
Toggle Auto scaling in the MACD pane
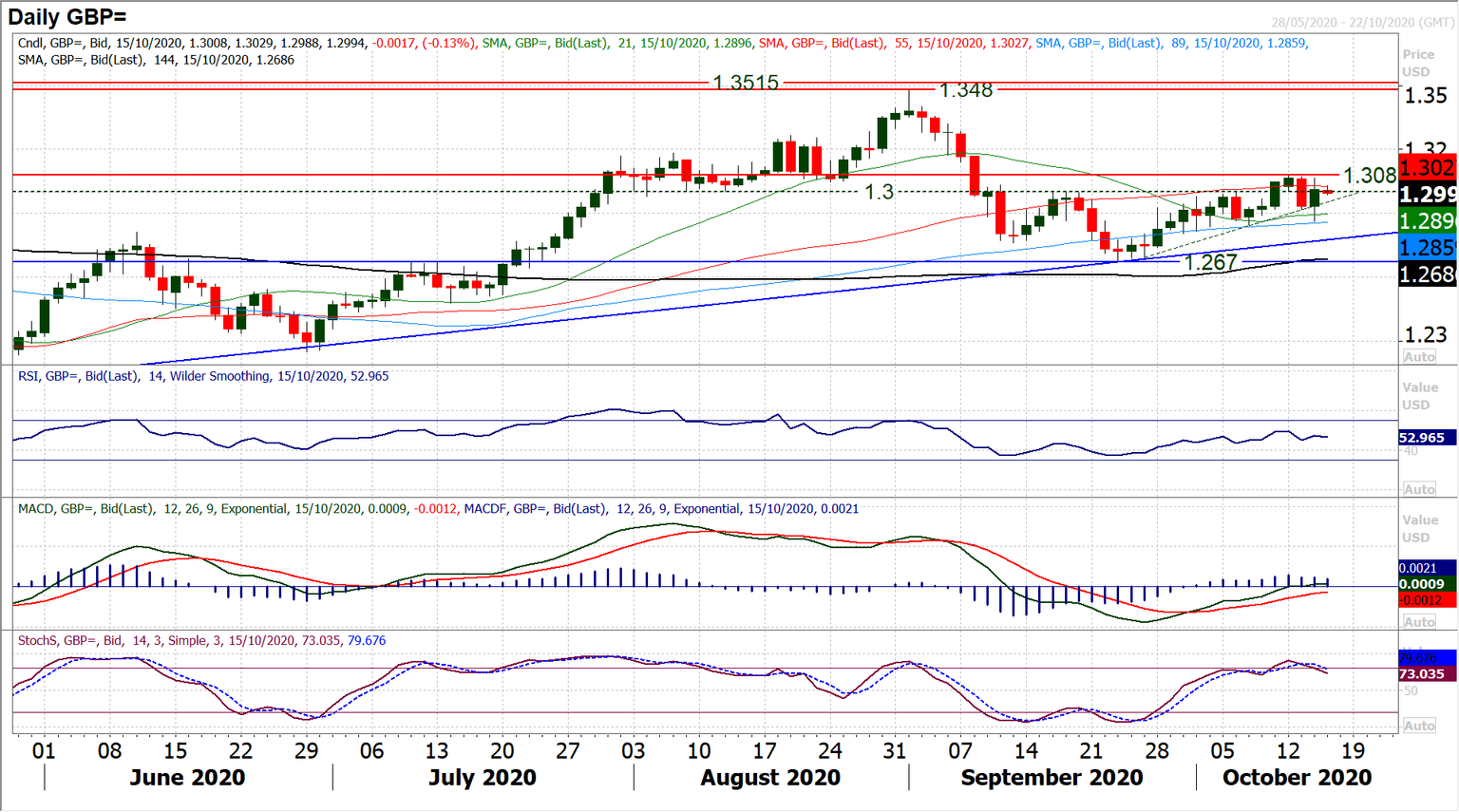click(x=1417, y=620)
